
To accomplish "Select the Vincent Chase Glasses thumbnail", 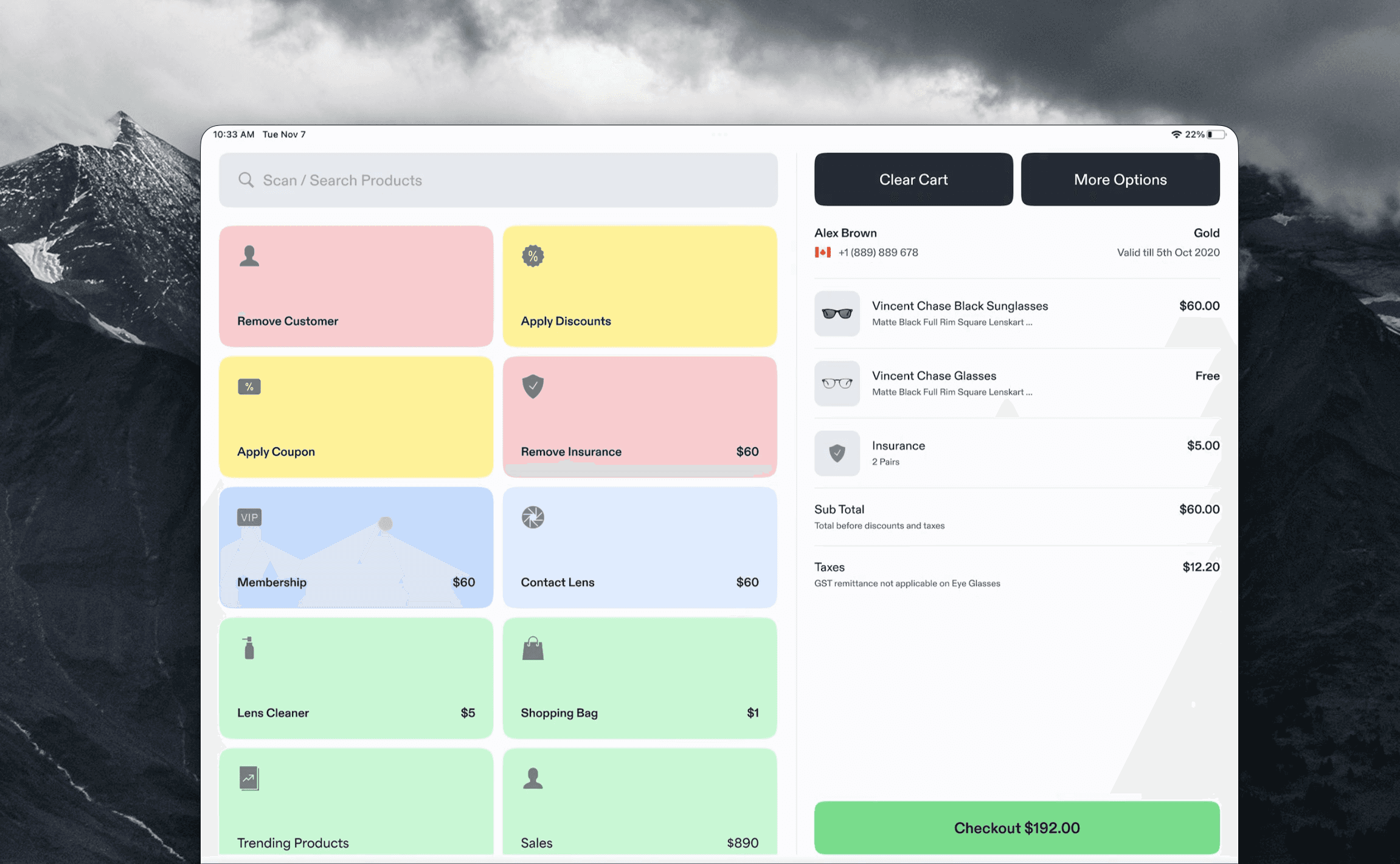I will pos(837,383).
